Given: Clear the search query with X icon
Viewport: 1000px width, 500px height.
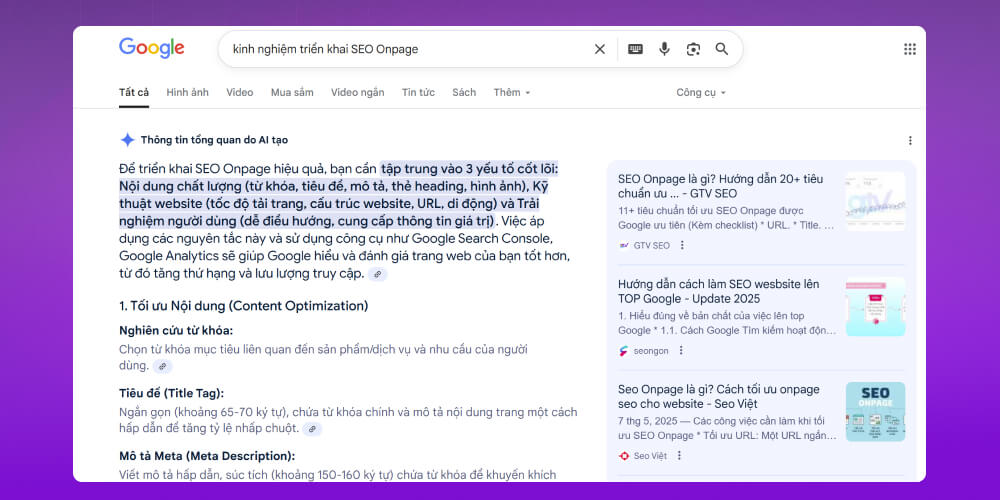Looking at the screenshot, I should (599, 49).
